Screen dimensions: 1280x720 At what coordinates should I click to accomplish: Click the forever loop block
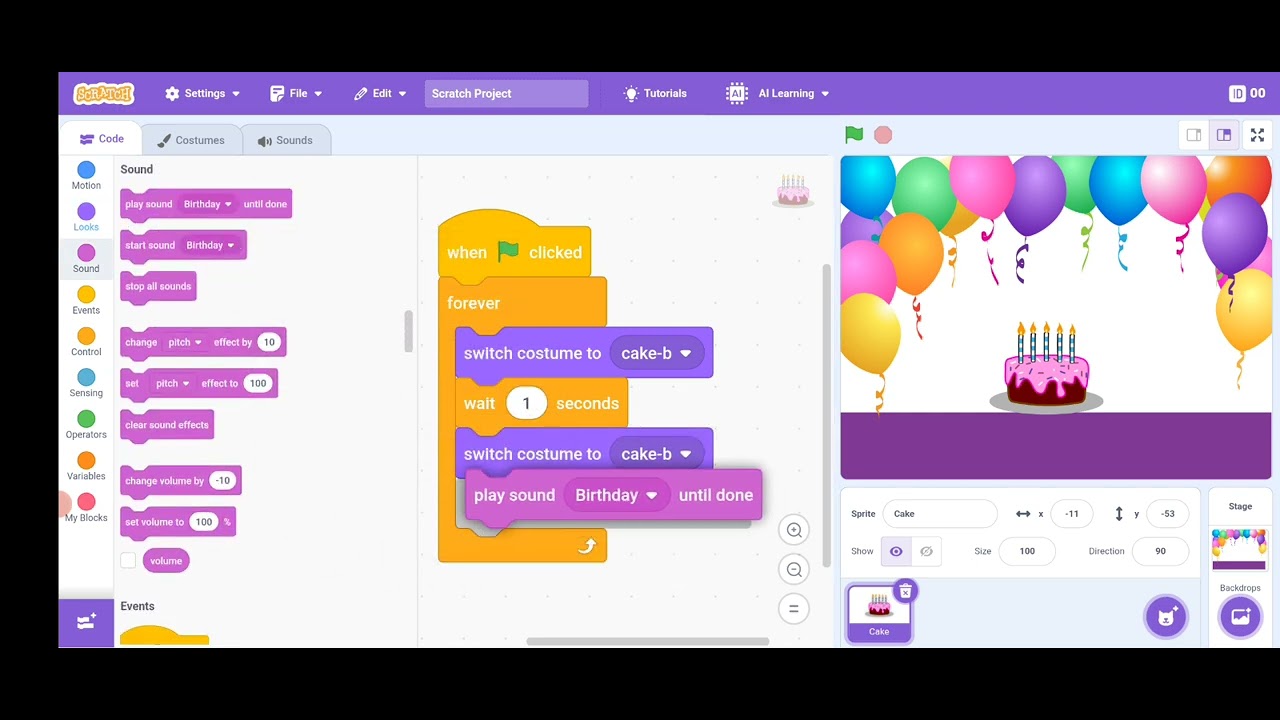(522, 303)
